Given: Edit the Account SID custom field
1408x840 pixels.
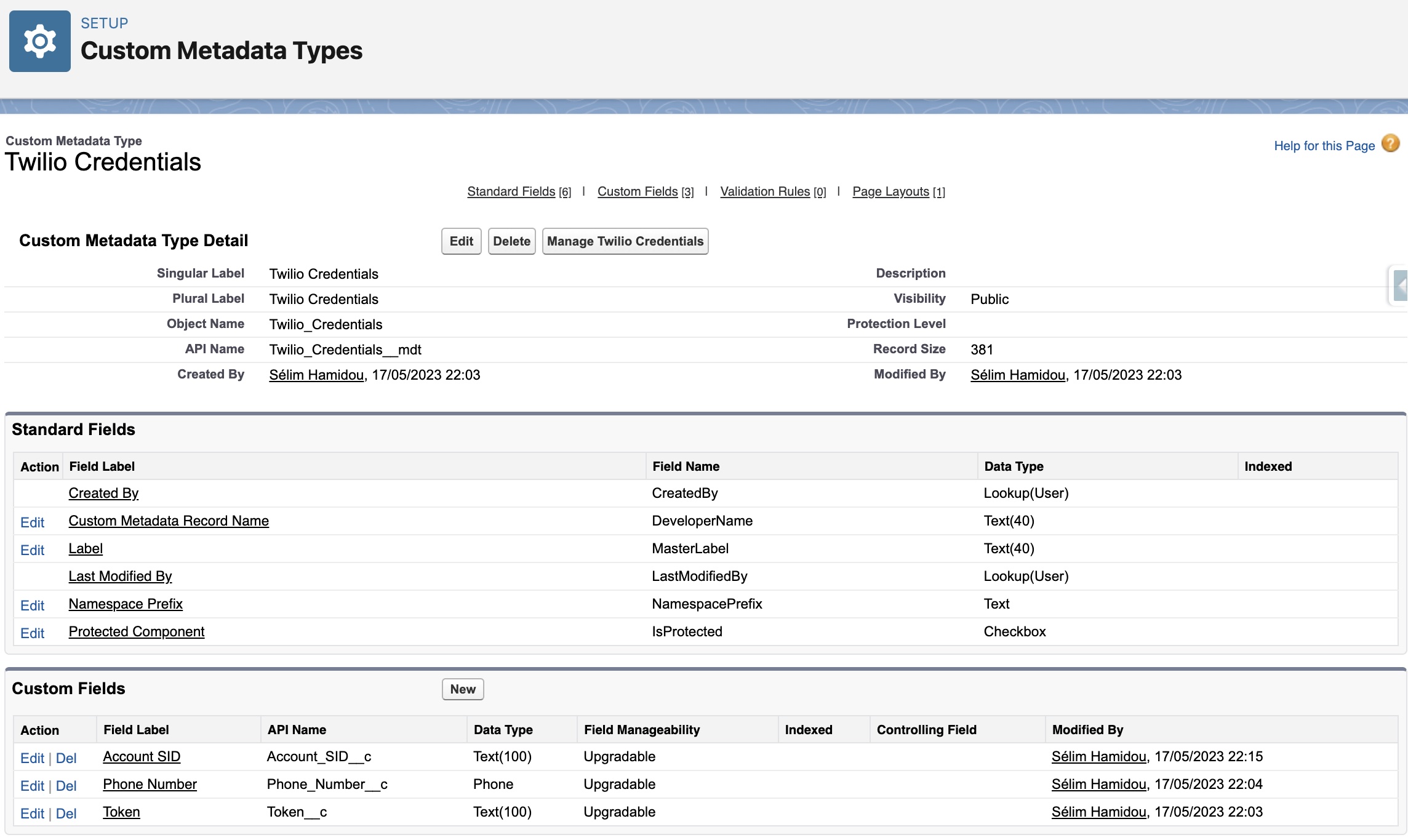Looking at the screenshot, I should [x=32, y=758].
